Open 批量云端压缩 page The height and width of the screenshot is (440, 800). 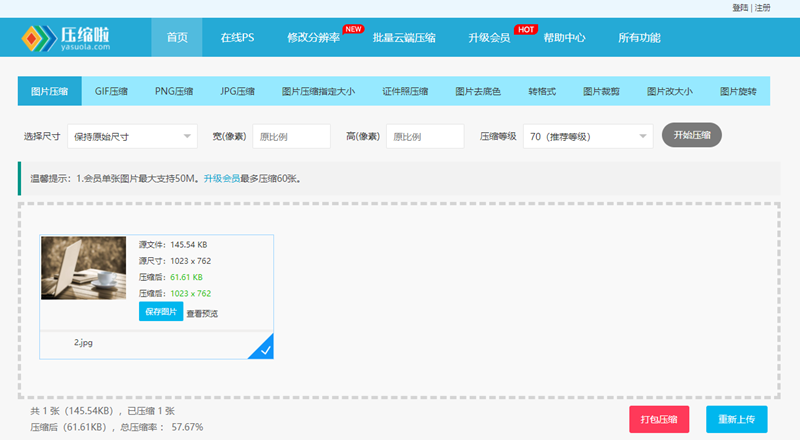click(404, 38)
